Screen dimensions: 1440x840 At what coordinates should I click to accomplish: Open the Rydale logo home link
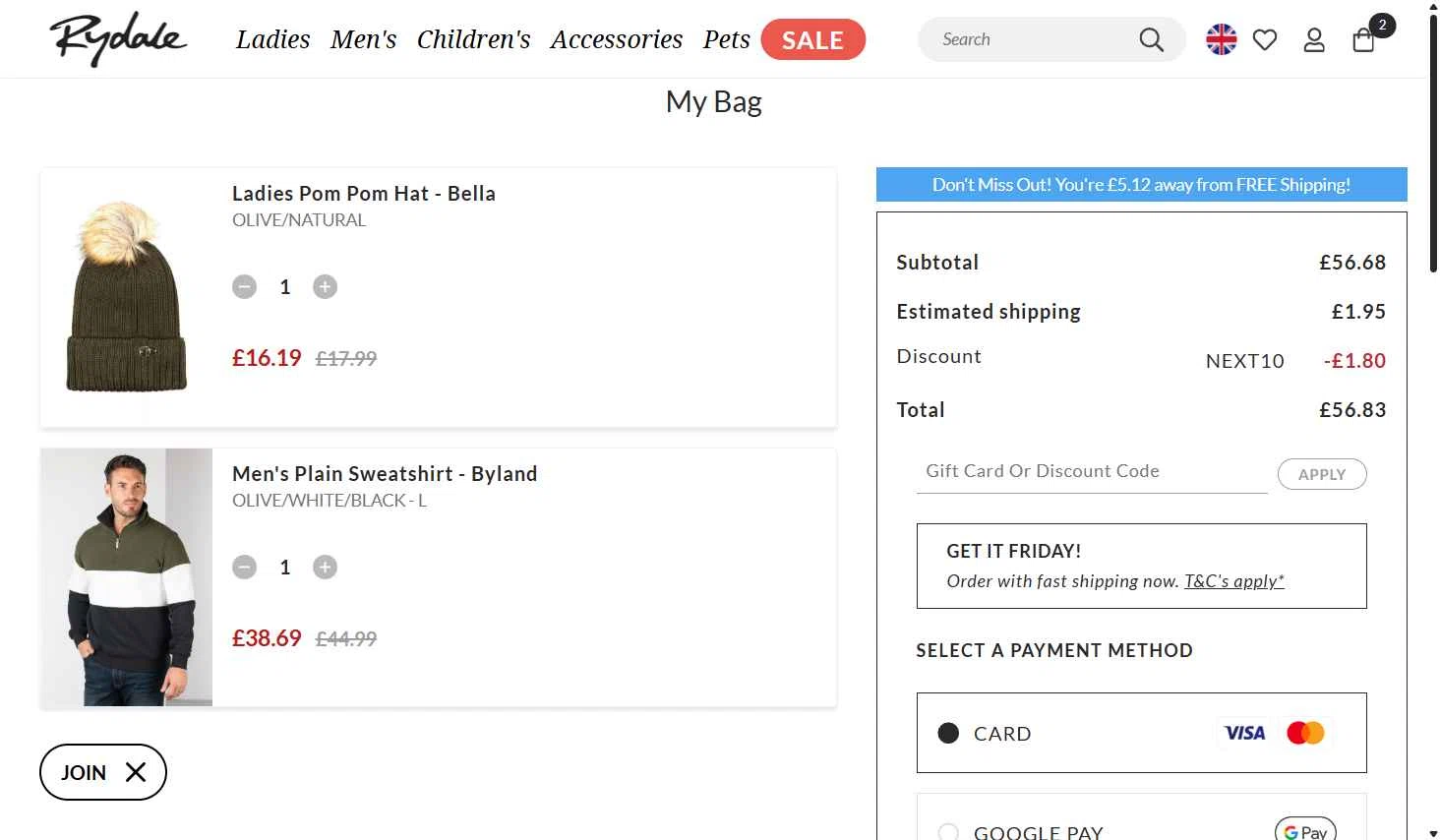(118, 39)
